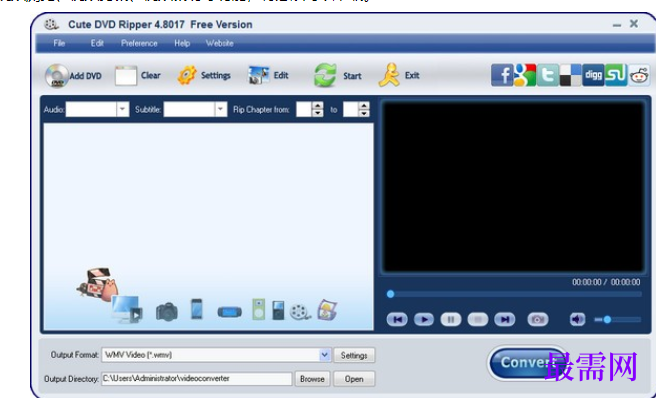Click the film reel icon
Image resolution: width=656 pixels, height=398 pixels.
(x=300, y=312)
